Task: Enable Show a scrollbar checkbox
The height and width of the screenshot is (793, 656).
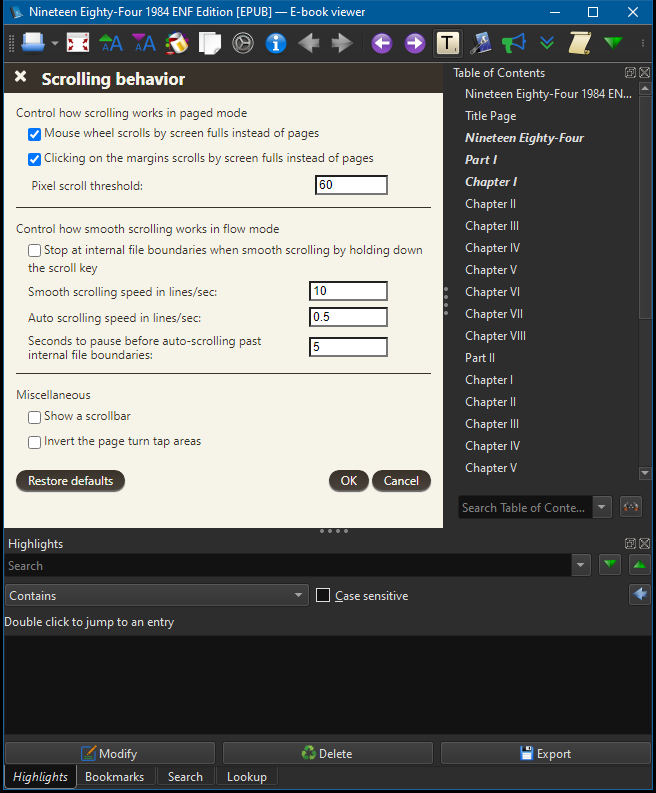Action: (34, 417)
